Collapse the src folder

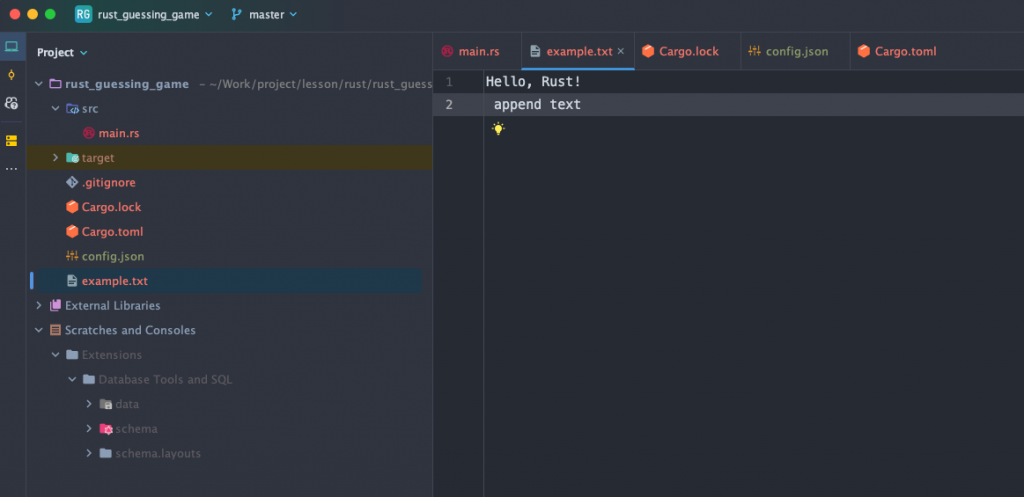click(x=56, y=108)
